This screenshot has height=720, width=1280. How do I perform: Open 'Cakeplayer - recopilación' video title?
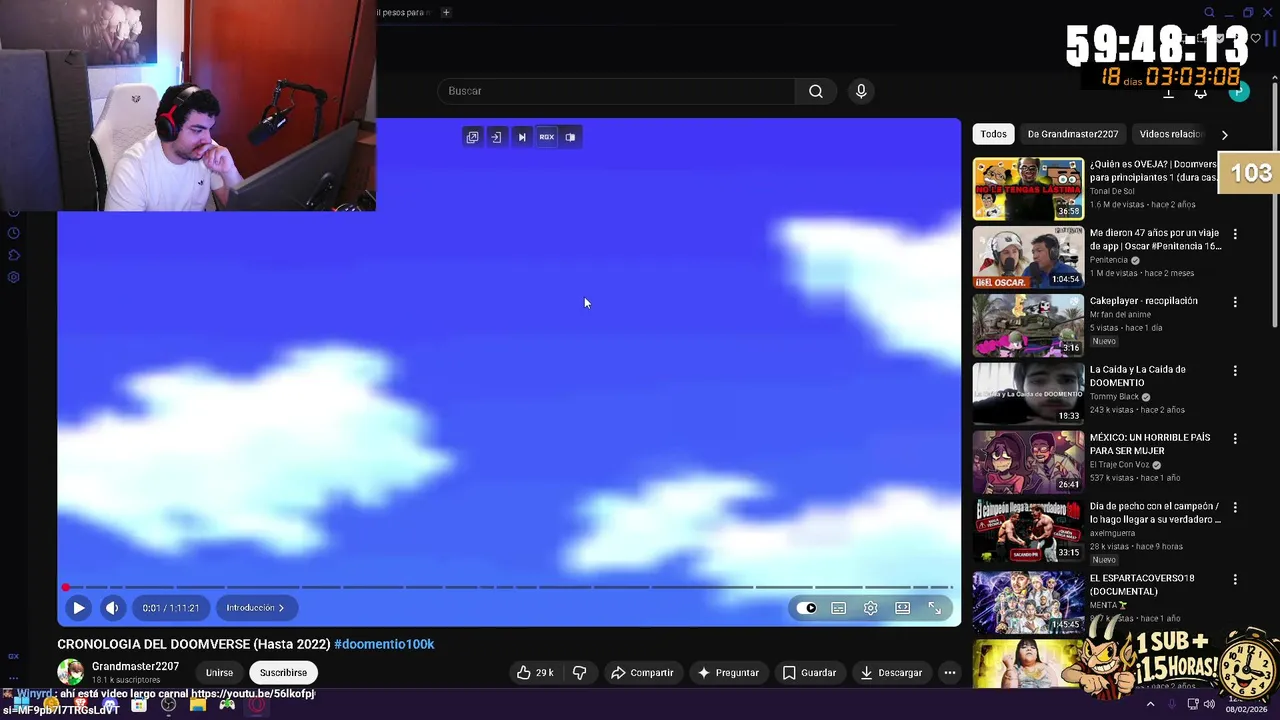[x=1143, y=301]
